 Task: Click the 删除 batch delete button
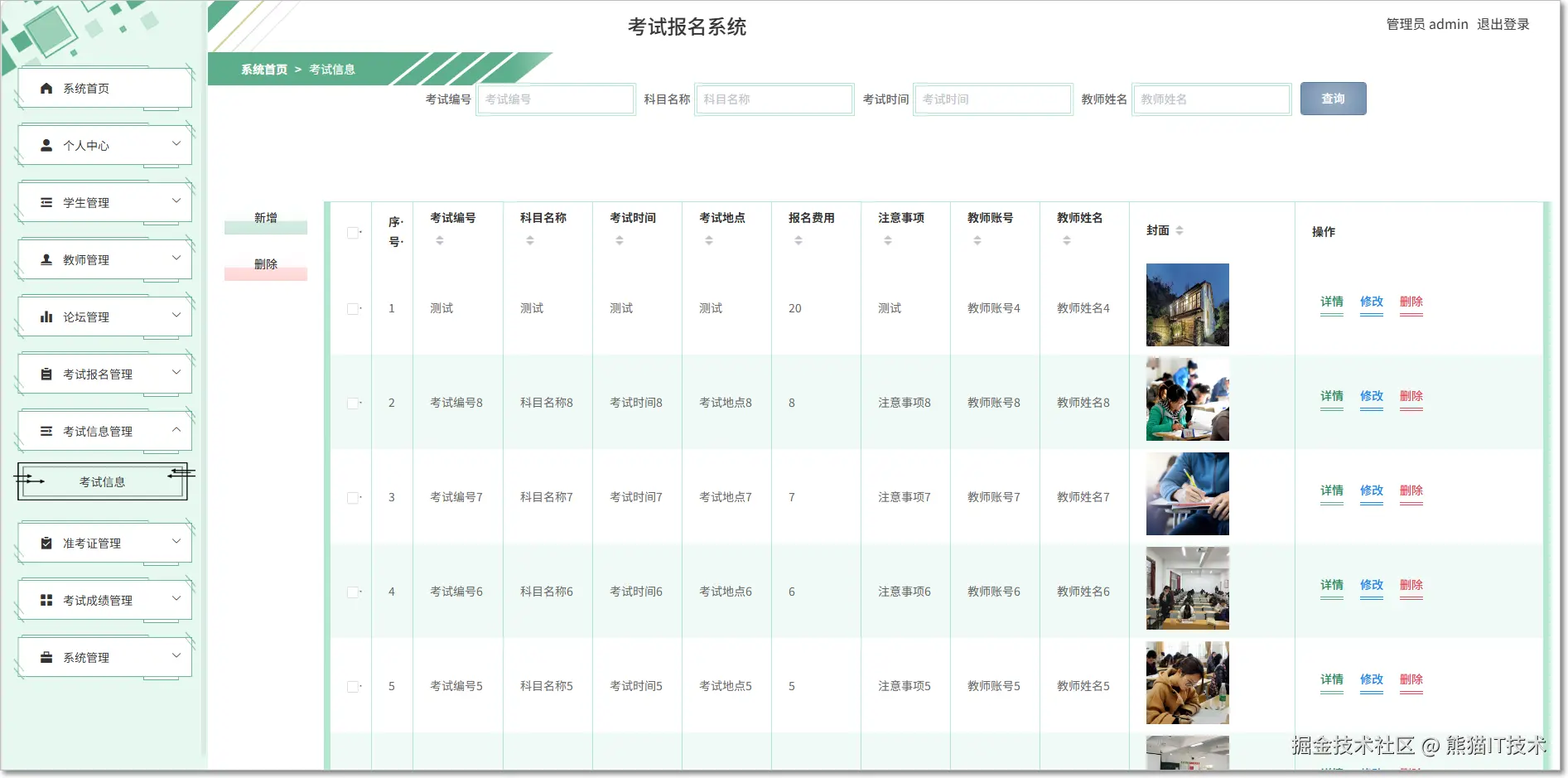(266, 266)
